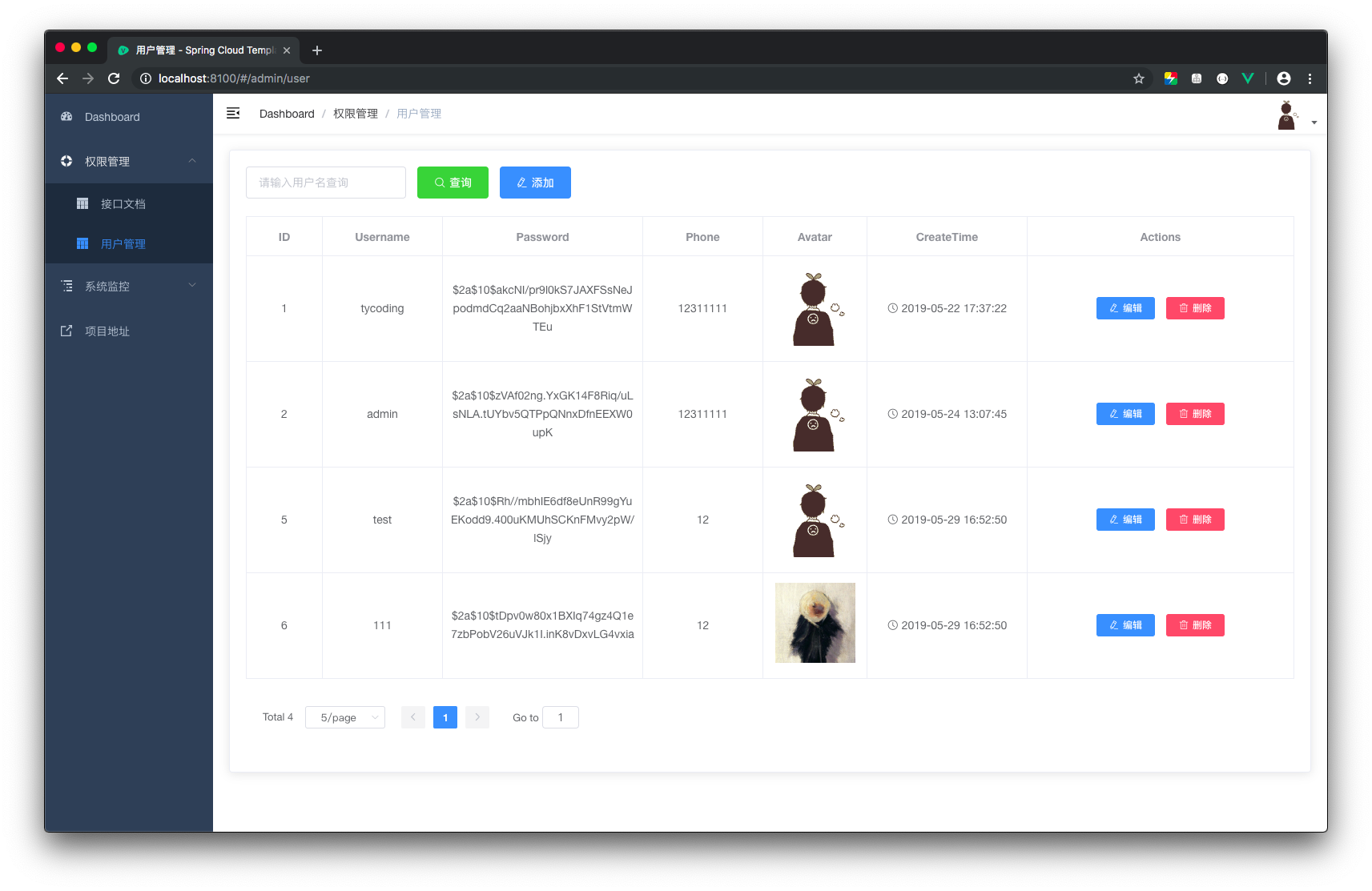This screenshot has width=1372, height=891.
Task: Delete the tycoding user row
Action: [x=1195, y=308]
